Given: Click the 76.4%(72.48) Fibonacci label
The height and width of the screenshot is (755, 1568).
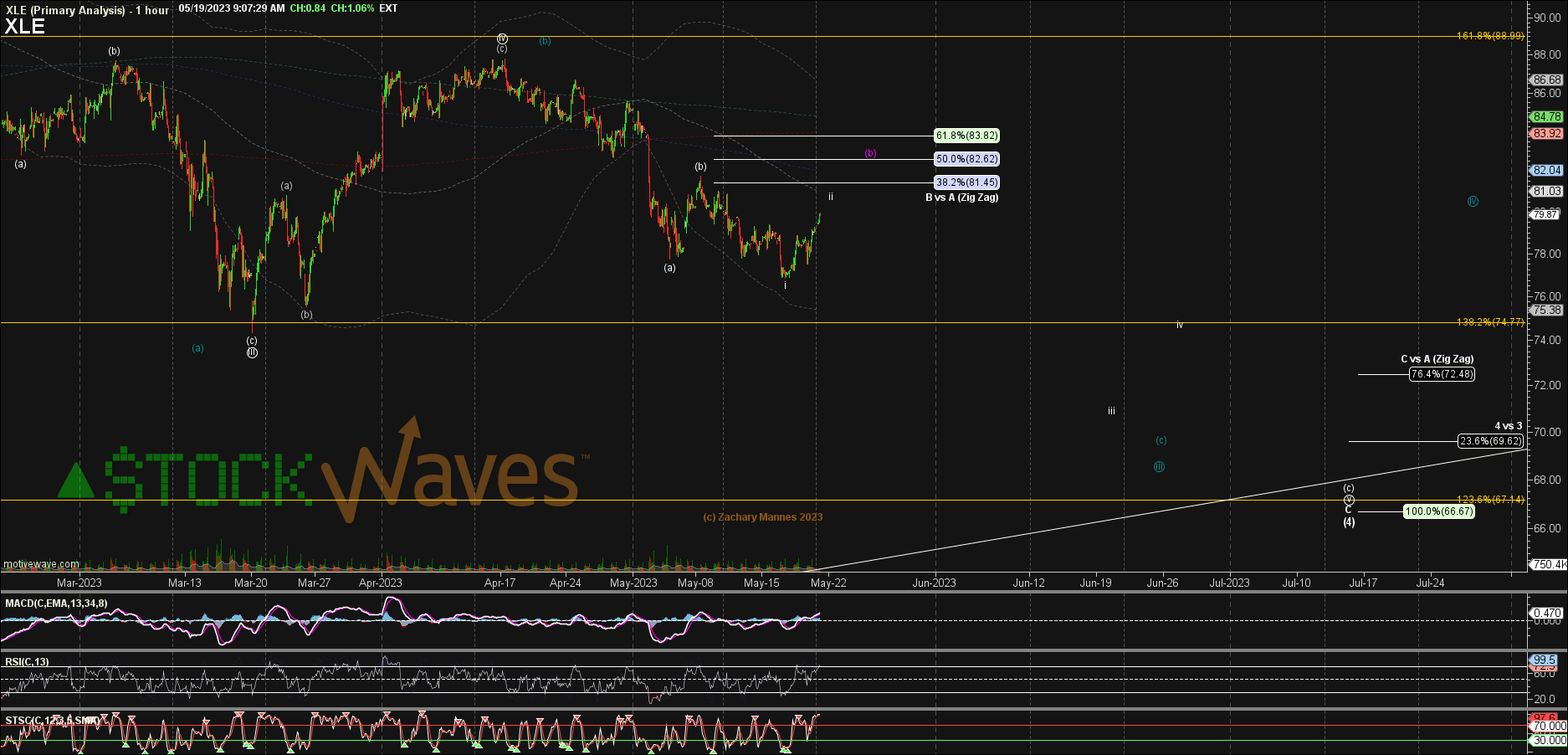Looking at the screenshot, I should [1442, 374].
